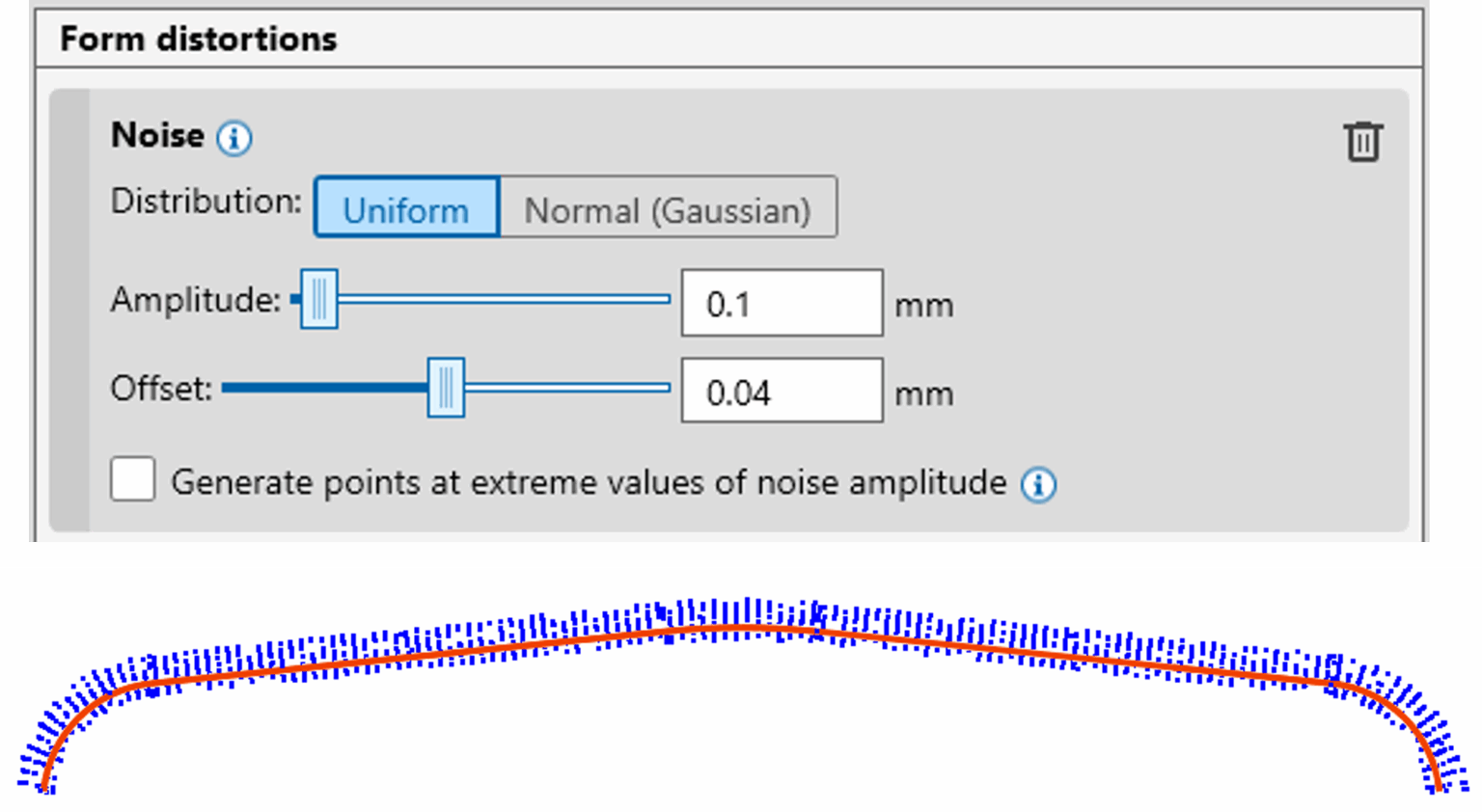Focus the Amplitude value field showing 0.1
The height and width of the screenshot is (812, 1482).
pyautogui.click(x=782, y=304)
